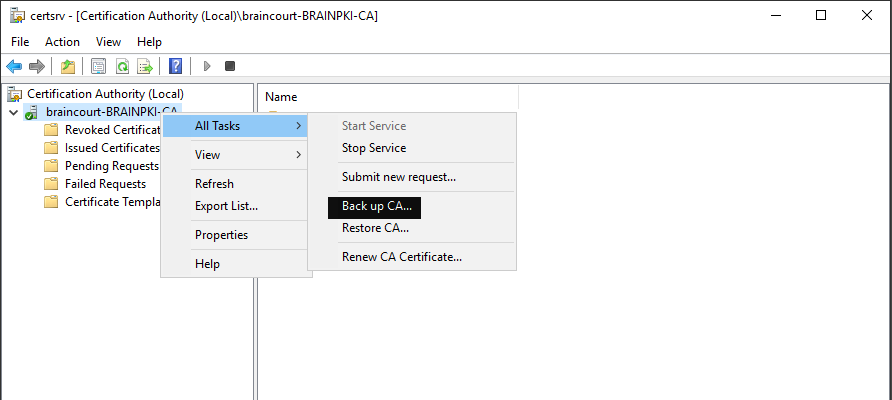Viewport: 892px width, 400px height.
Task: Click the blue Help question-mark icon
Action: click(176, 67)
